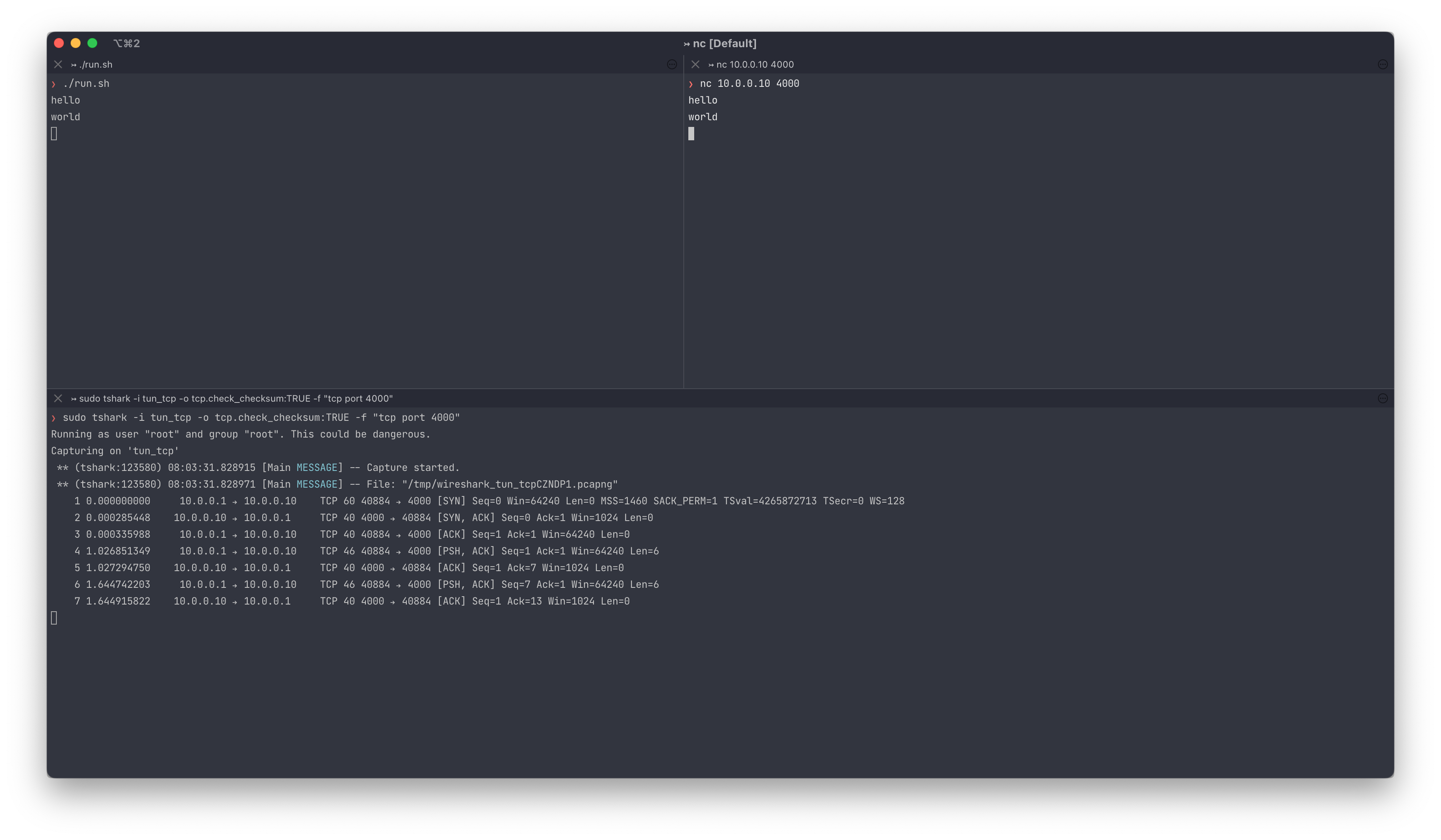
Task: Focus the solid cursor in the nc pane
Action: point(691,134)
